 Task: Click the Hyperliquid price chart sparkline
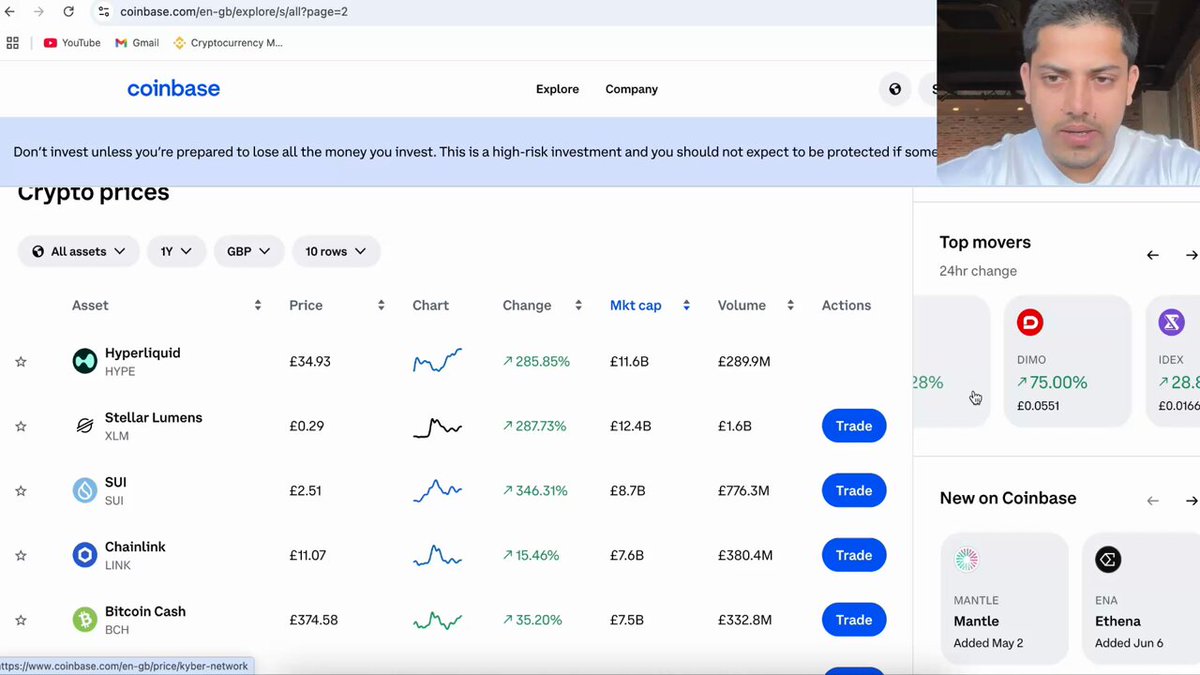pyautogui.click(x=437, y=361)
